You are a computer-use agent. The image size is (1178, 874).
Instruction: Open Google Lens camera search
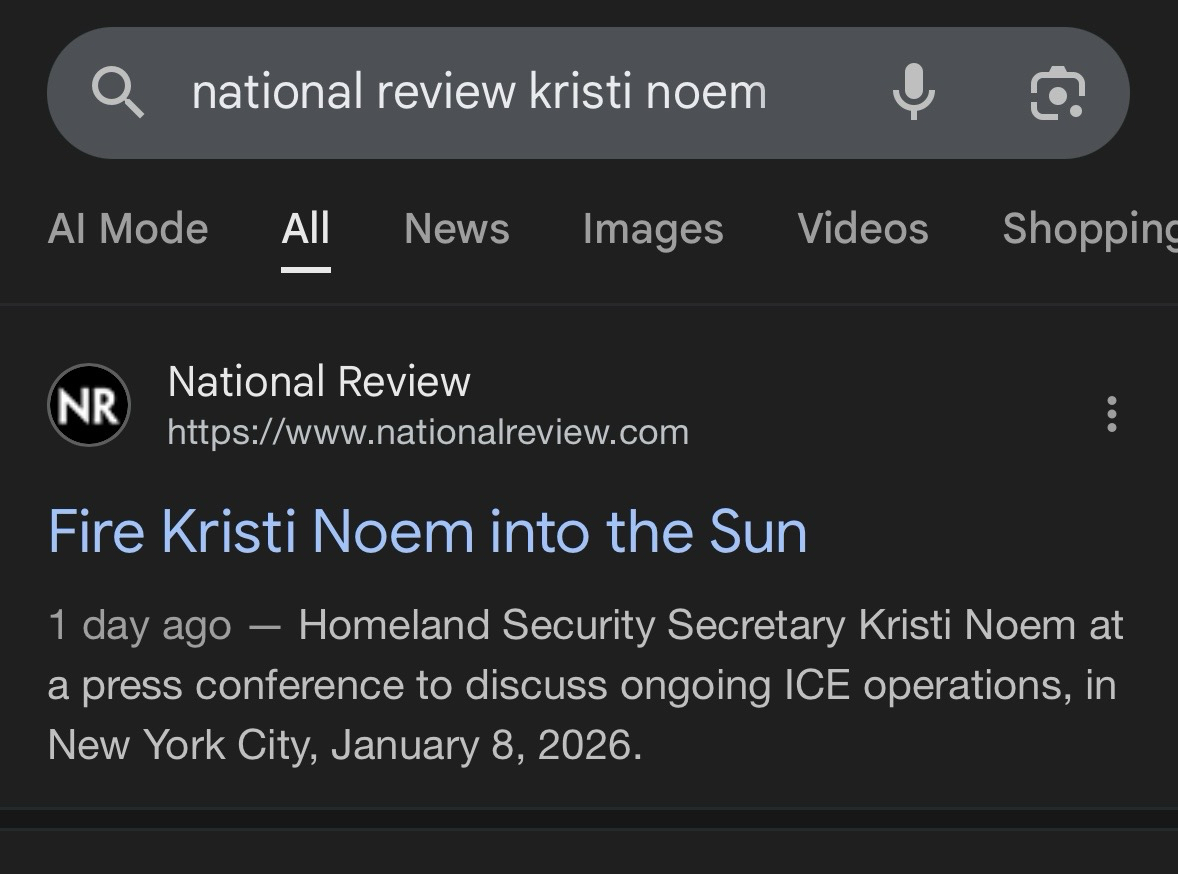click(1057, 93)
